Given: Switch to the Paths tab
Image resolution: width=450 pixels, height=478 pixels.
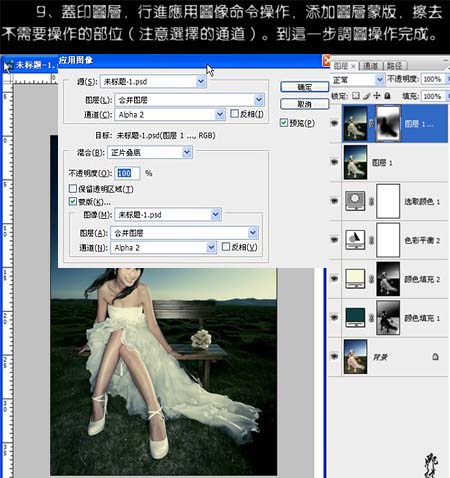Looking at the screenshot, I should tap(395, 66).
